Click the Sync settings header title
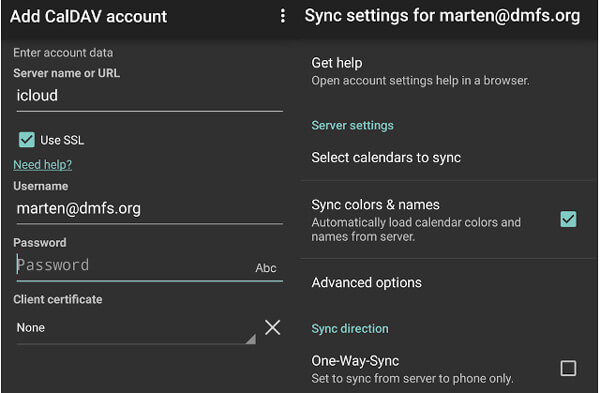This screenshot has width=600, height=393. [x=442, y=16]
